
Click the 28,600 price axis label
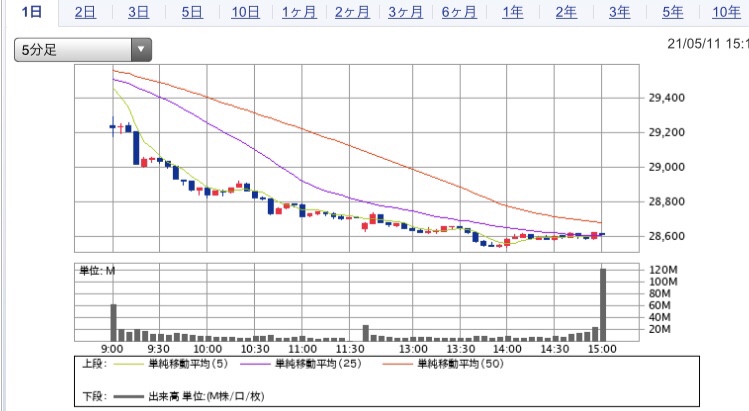click(x=666, y=236)
